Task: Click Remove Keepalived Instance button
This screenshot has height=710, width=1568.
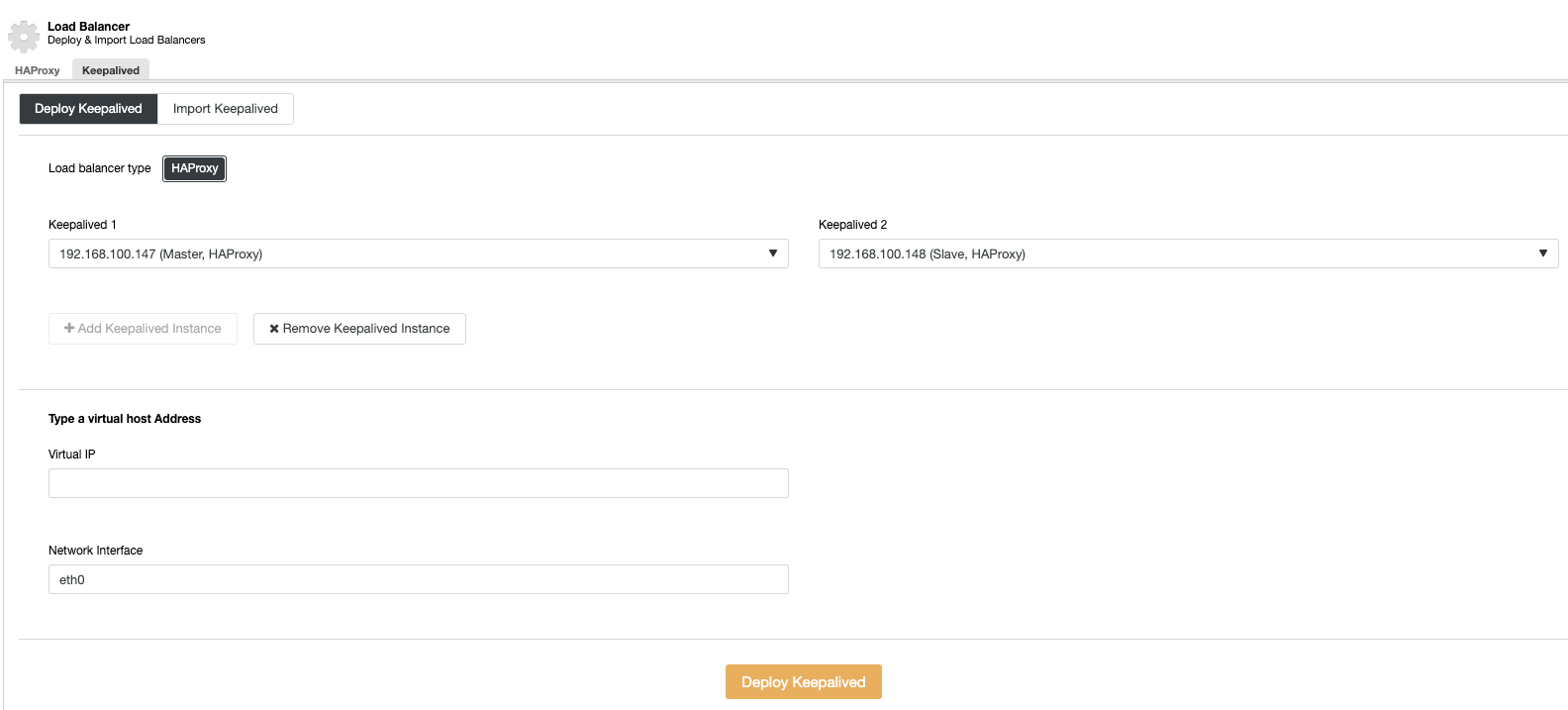Action: 359,329
